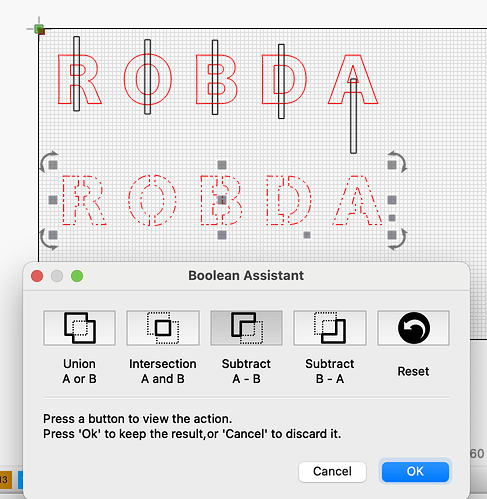Viewport: 487px width, 499px height.
Task: Click the bottom-right rotate handle of selection
Action: tap(398, 239)
